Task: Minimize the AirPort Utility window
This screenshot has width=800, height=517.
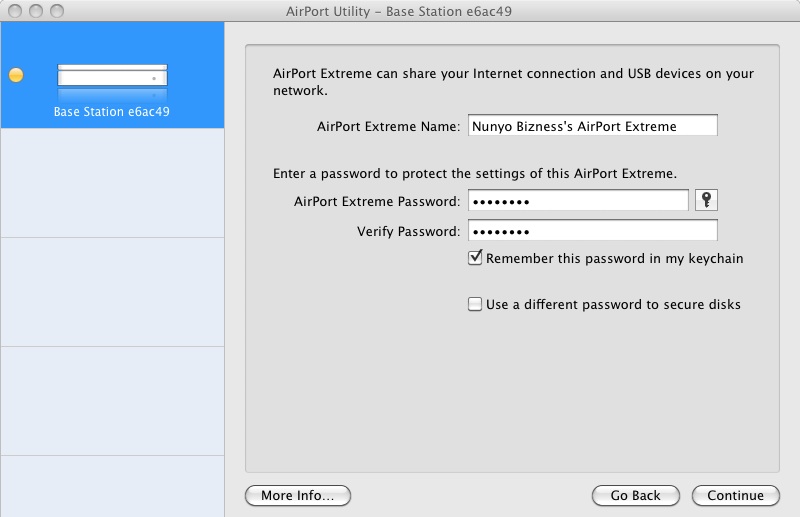Action: (x=35, y=10)
